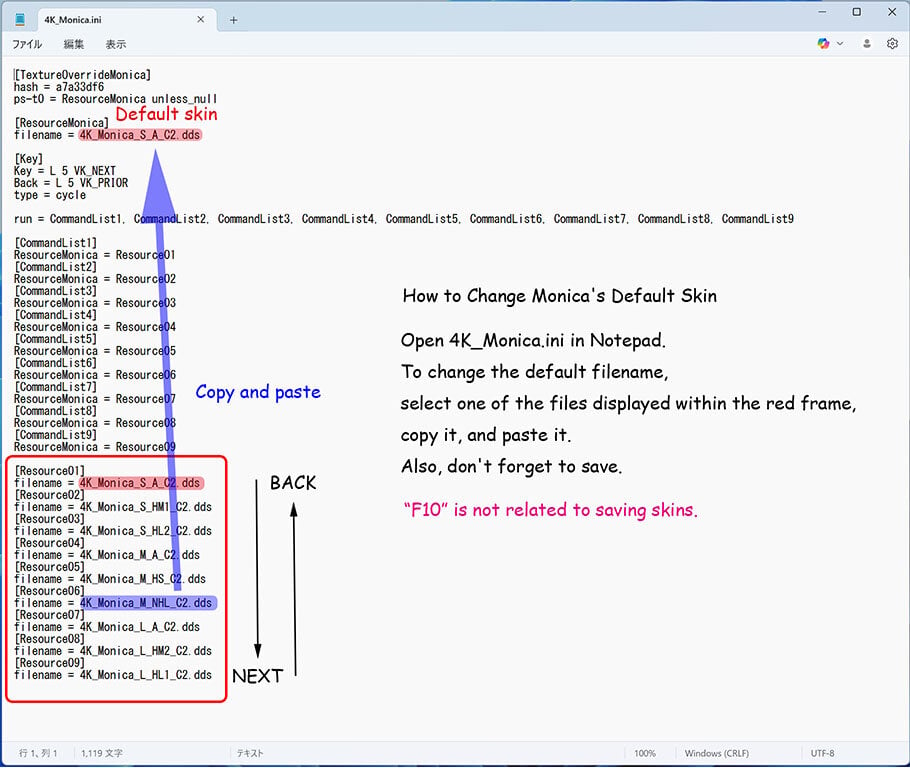
Task: Click the ResourceMonica = Resource09 line
Action: 95,447
